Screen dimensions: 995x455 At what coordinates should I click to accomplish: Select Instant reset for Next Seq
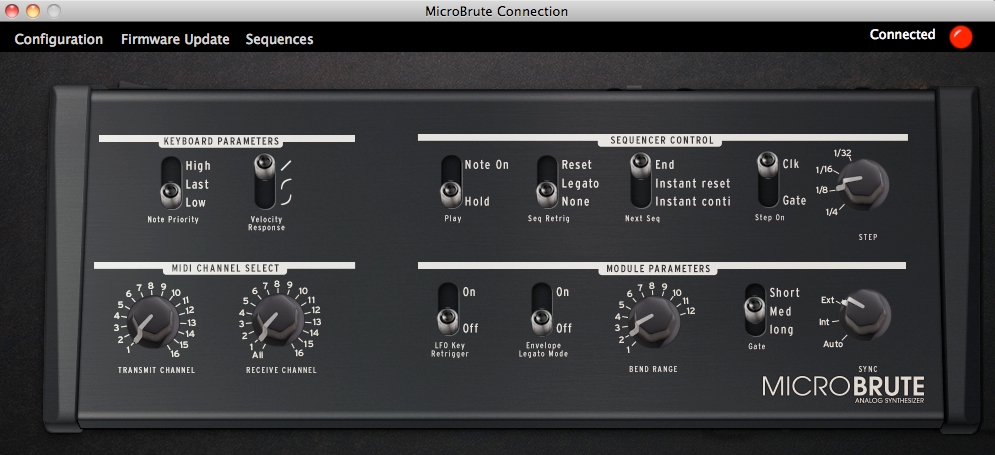pos(693,183)
